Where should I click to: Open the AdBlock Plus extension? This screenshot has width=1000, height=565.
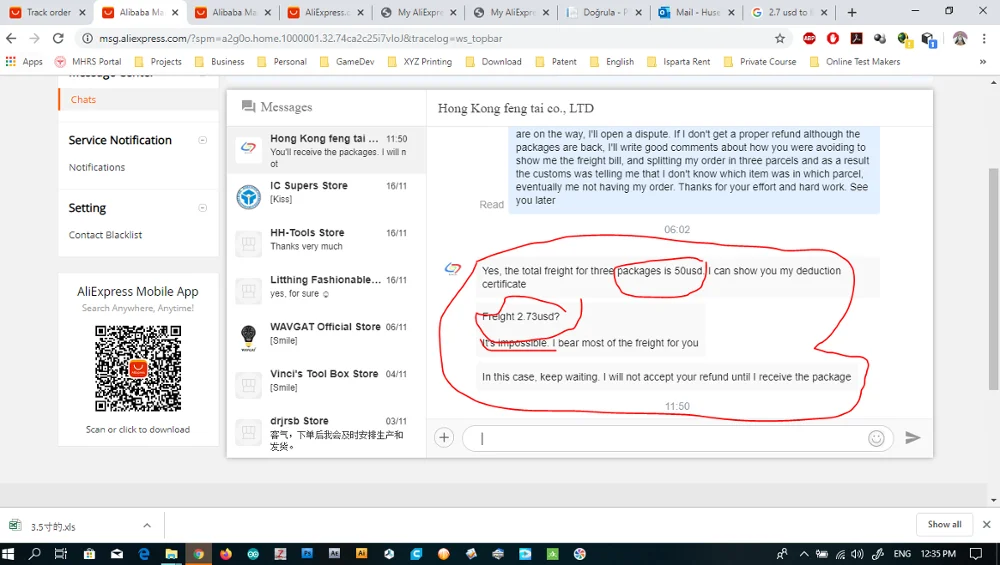click(809, 38)
